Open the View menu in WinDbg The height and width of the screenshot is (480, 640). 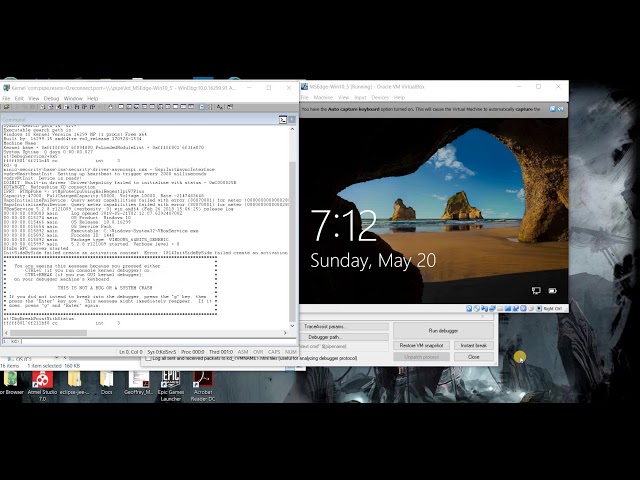(33, 98)
